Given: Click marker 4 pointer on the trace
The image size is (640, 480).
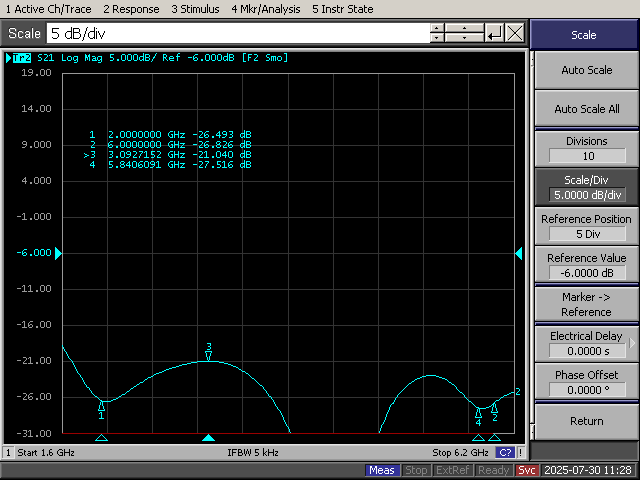Looking at the screenshot, I should 478,413.
